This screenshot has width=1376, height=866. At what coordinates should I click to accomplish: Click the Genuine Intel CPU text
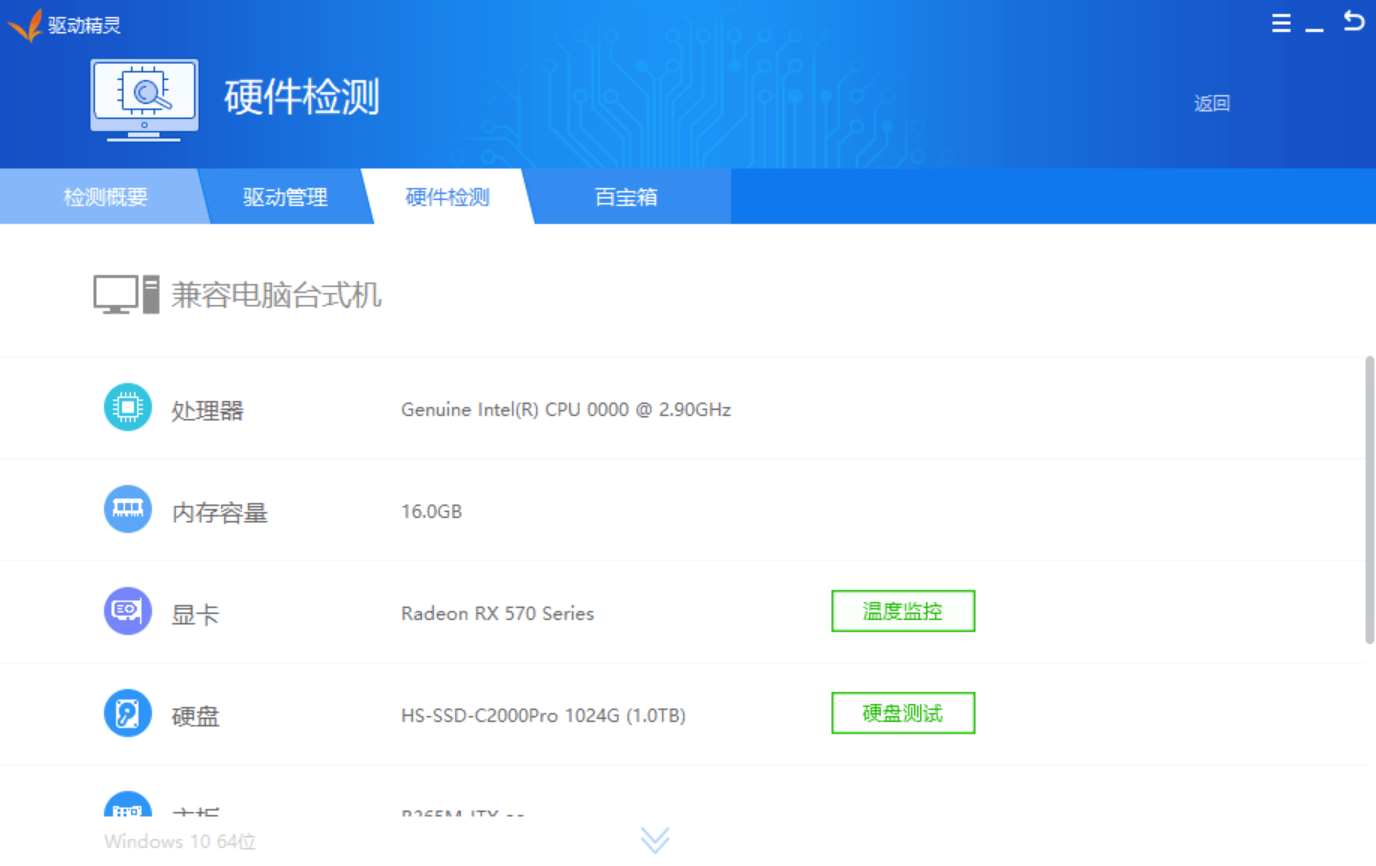point(565,409)
